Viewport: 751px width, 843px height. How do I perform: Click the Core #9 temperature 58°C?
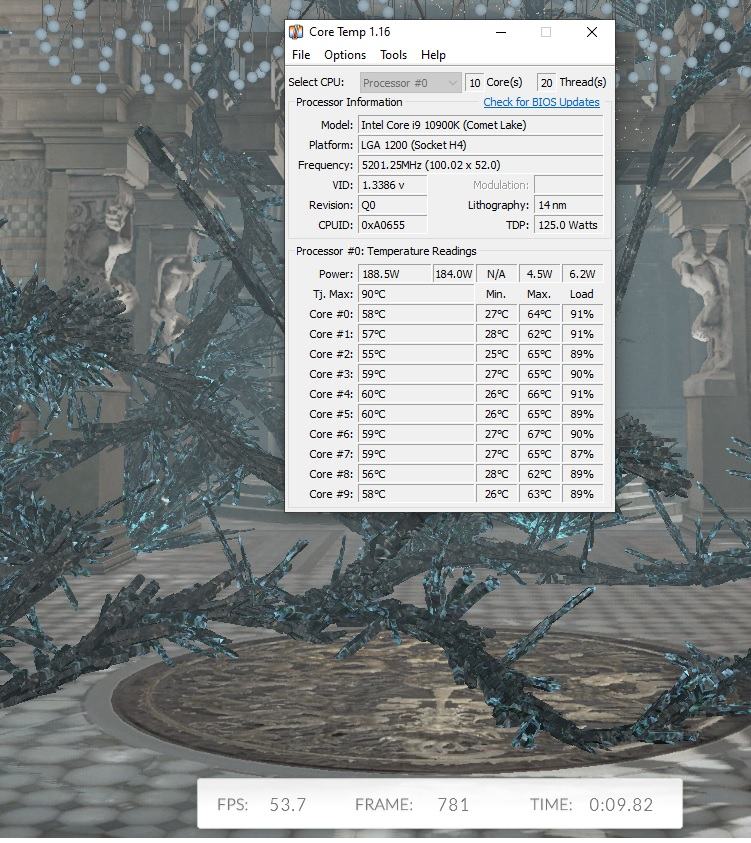pyautogui.click(x=416, y=494)
